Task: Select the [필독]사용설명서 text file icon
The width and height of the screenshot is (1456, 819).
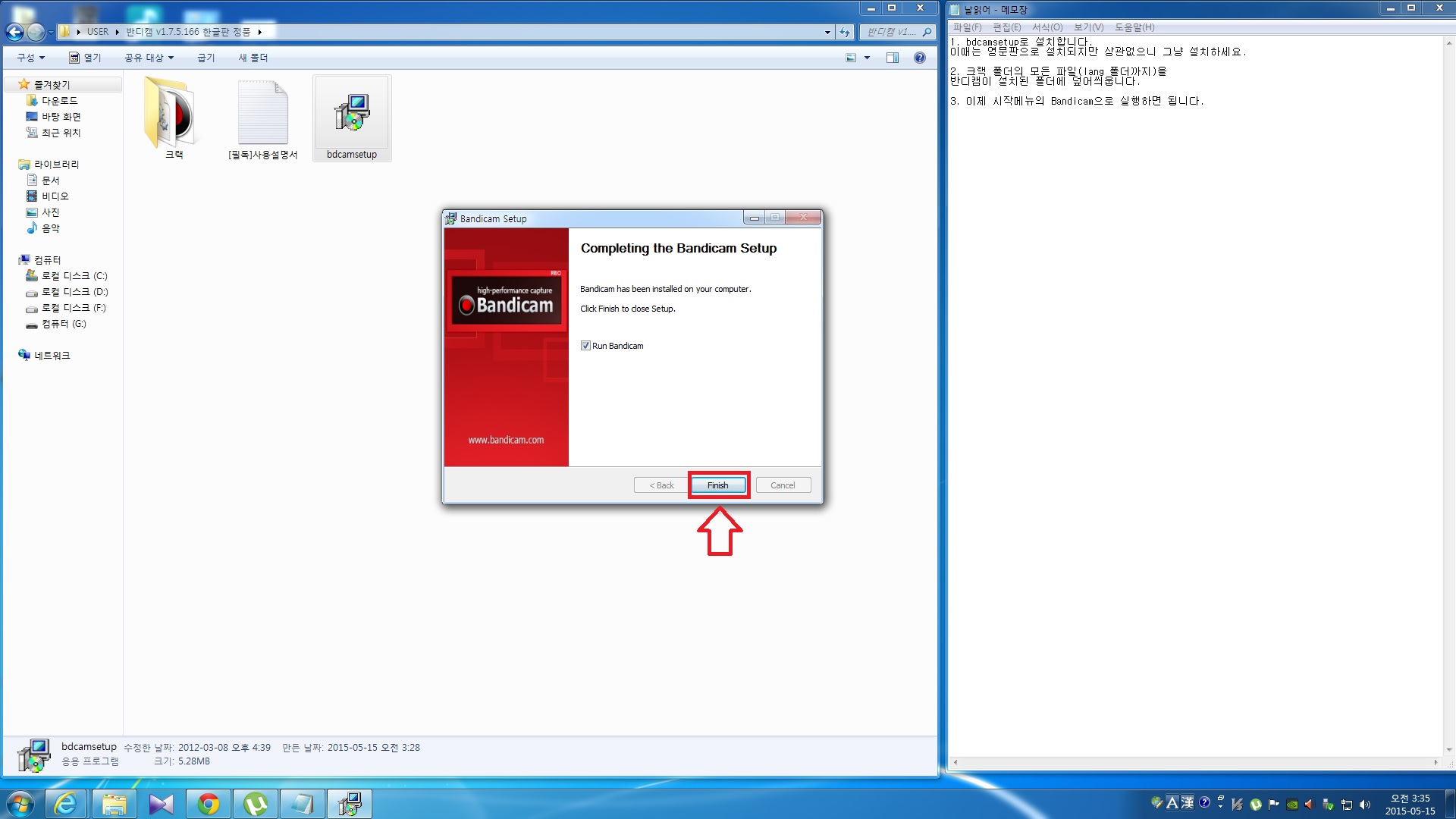Action: pos(263,118)
